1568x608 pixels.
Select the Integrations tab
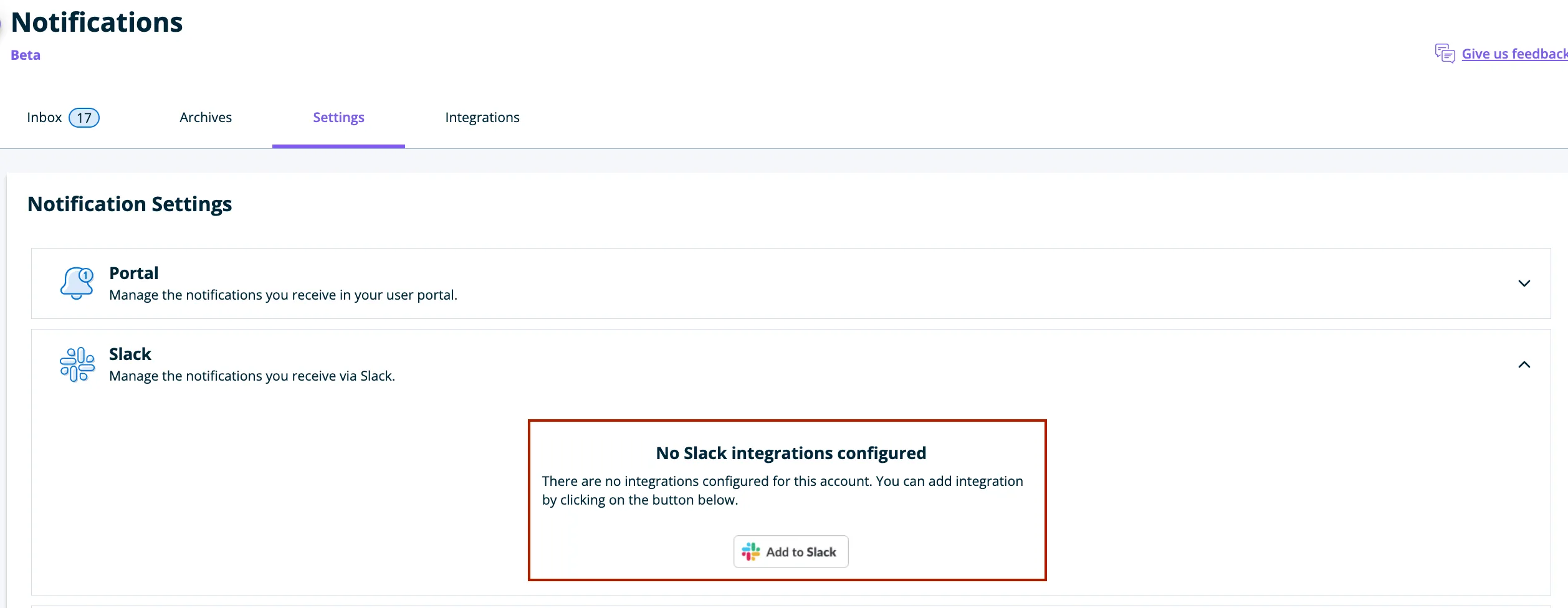coord(482,117)
